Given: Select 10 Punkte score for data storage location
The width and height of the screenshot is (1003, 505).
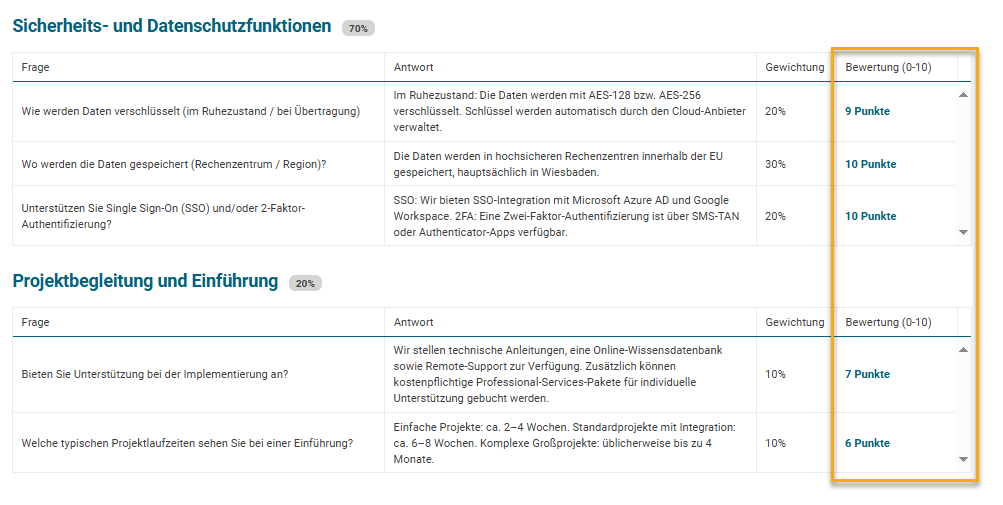Looking at the screenshot, I should pos(870,164).
